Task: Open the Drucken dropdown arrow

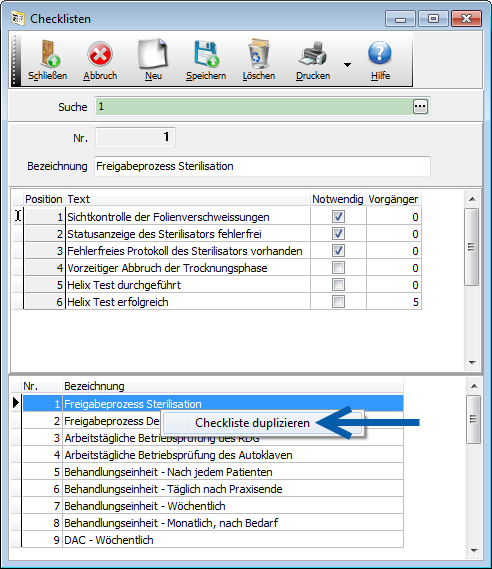Action: pyautogui.click(x=347, y=65)
